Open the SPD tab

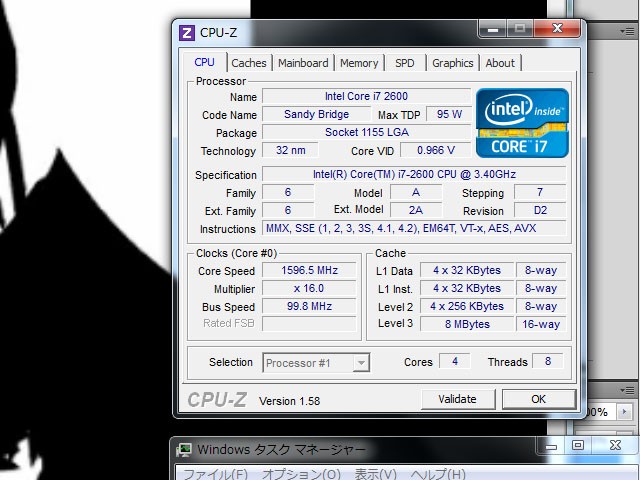tap(404, 63)
